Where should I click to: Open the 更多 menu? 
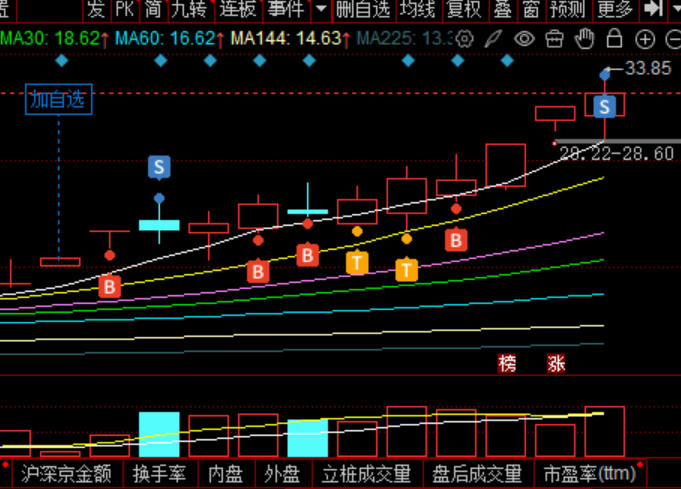tap(614, 10)
